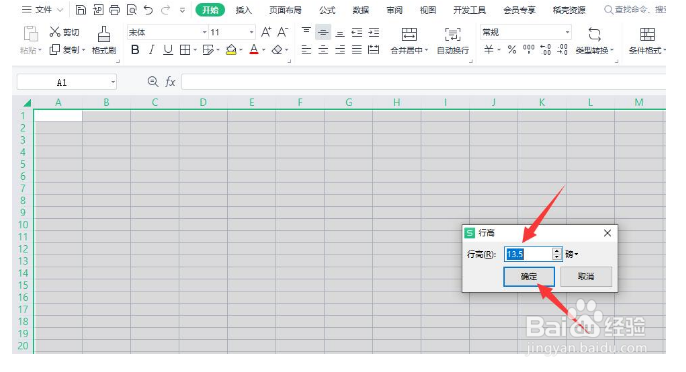Click the increase indent icon
This screenshot has width=686, height=372.
click(x=374, y=32)
